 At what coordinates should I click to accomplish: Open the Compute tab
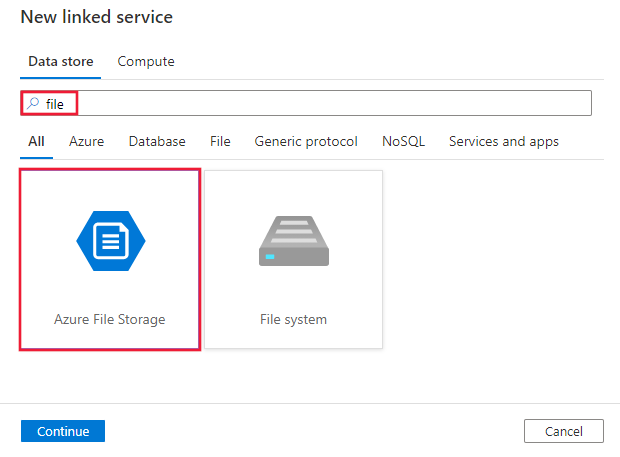tap(146, 62)
